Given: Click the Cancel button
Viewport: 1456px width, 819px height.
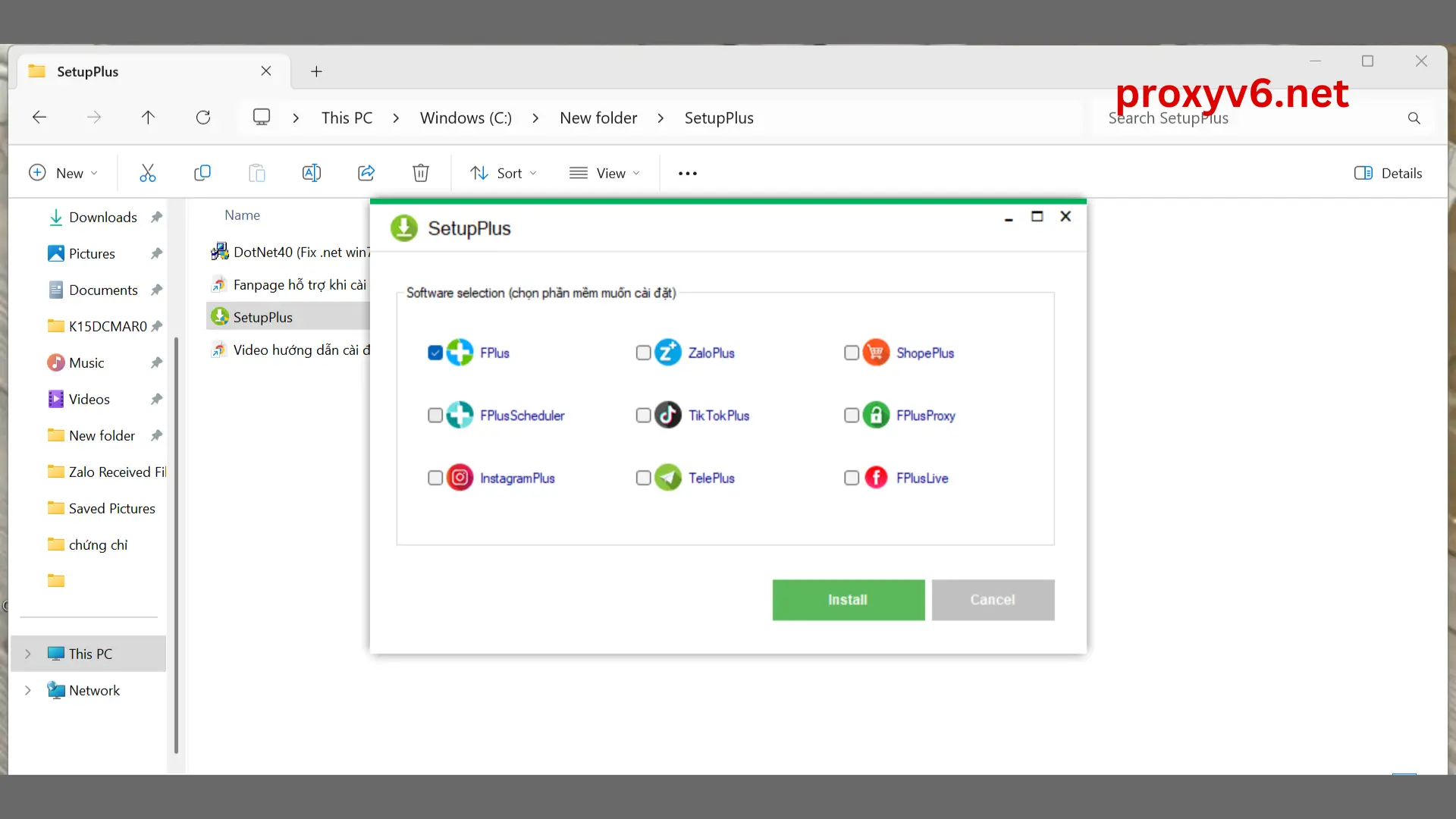Looking at the screenshot, I should pos(993,600).
